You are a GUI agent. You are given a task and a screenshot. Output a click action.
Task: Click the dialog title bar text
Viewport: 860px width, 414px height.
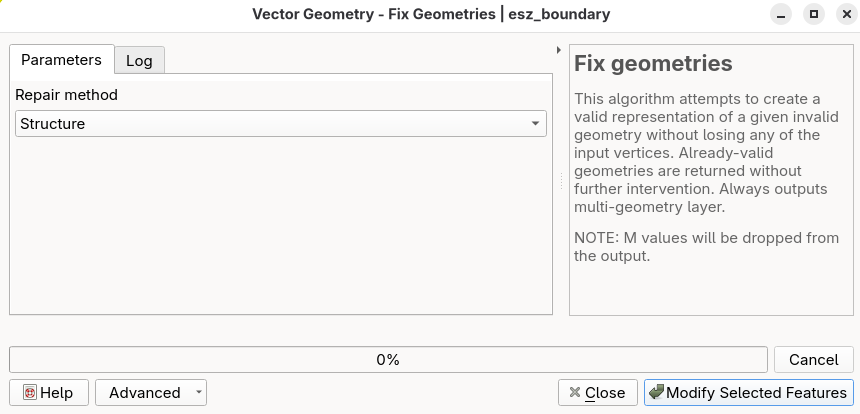[x=431, y=15]
